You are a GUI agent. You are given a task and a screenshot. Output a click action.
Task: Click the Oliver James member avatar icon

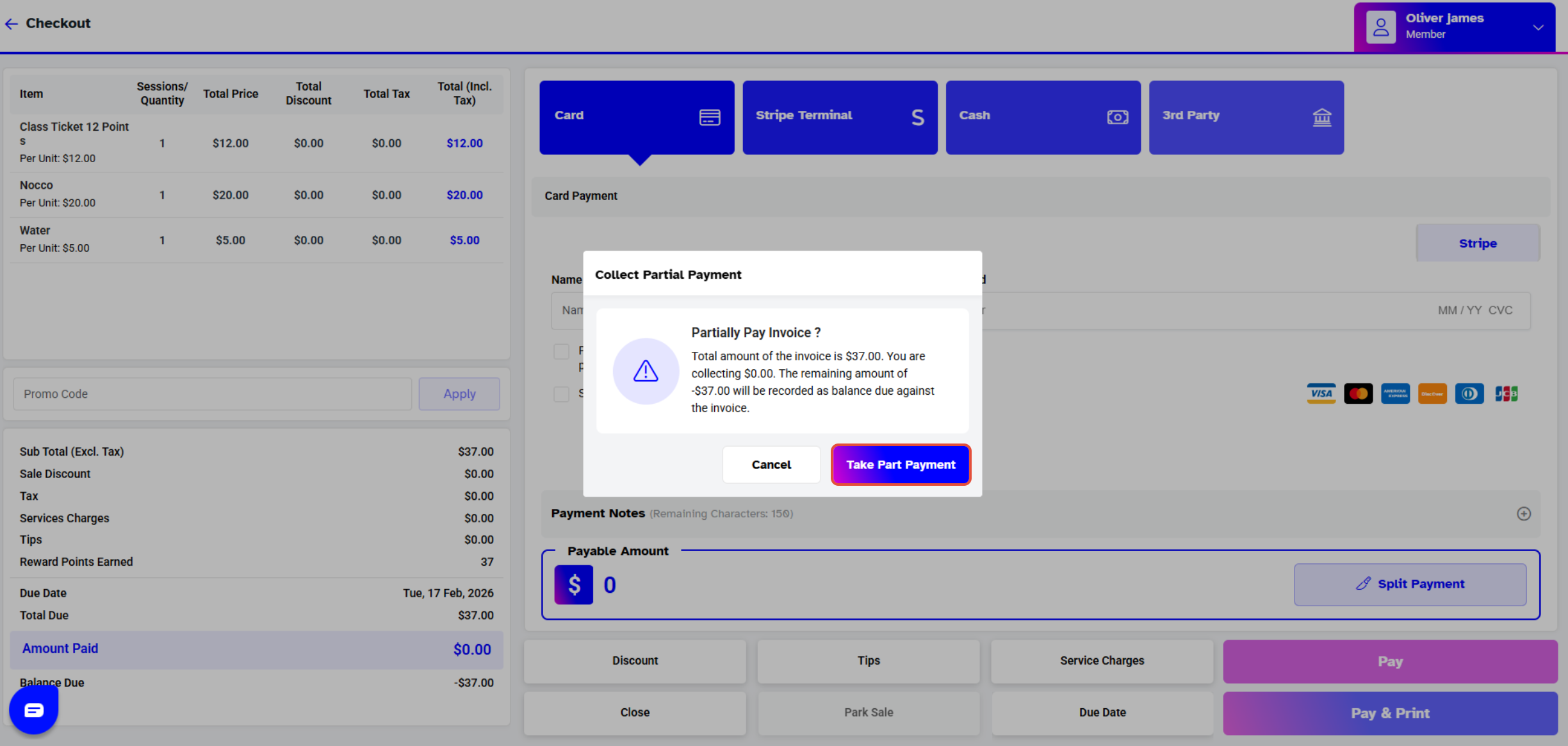[1381, 27]
